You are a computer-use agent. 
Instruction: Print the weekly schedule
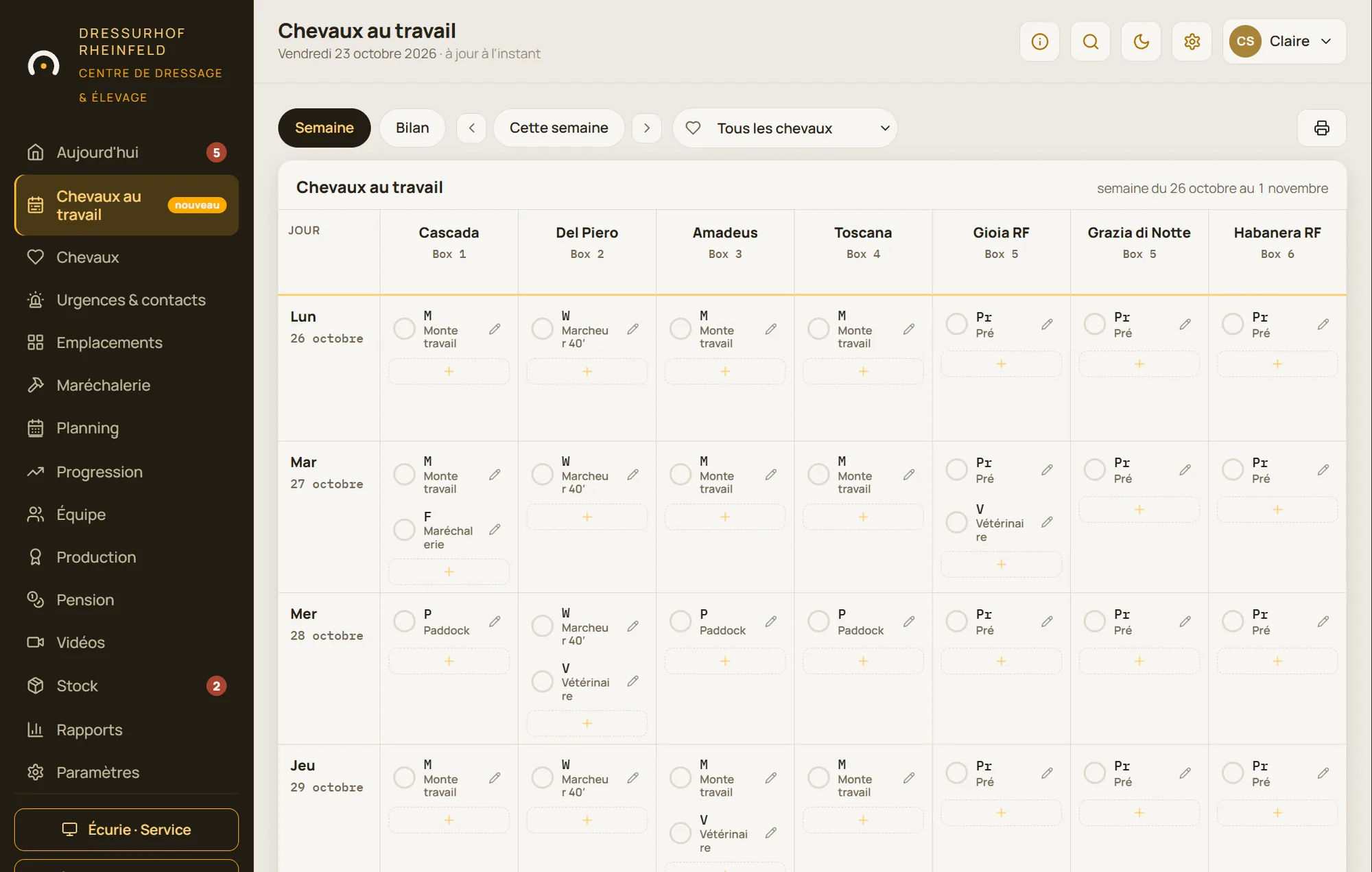pyautogui.click(x=1321, y=128)
